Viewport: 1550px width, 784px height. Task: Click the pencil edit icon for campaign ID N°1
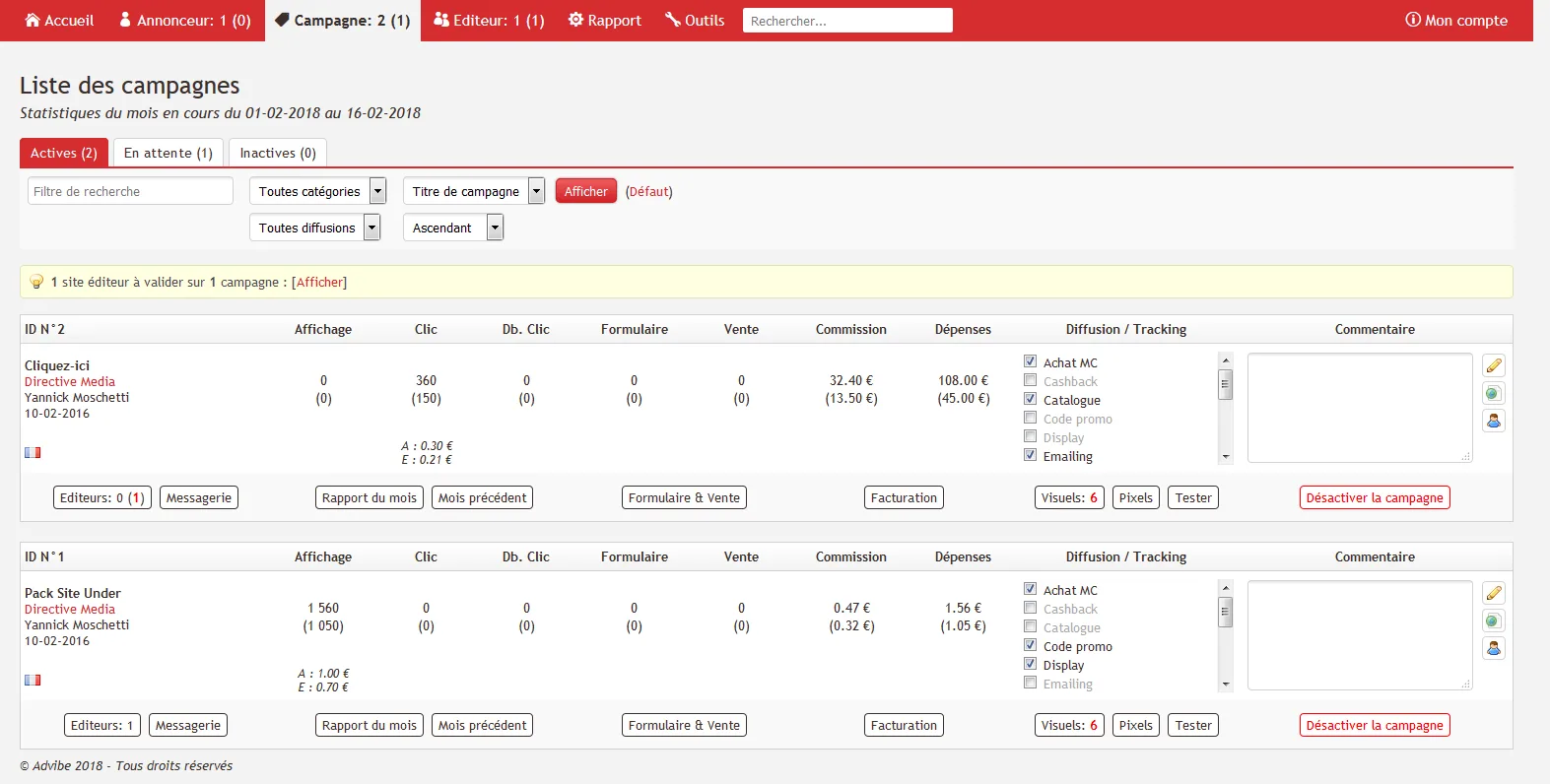1494,593
